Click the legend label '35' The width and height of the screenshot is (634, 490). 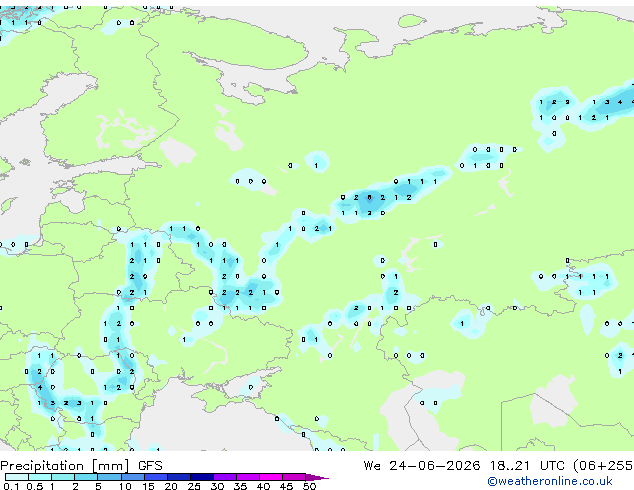click(240, 486)
